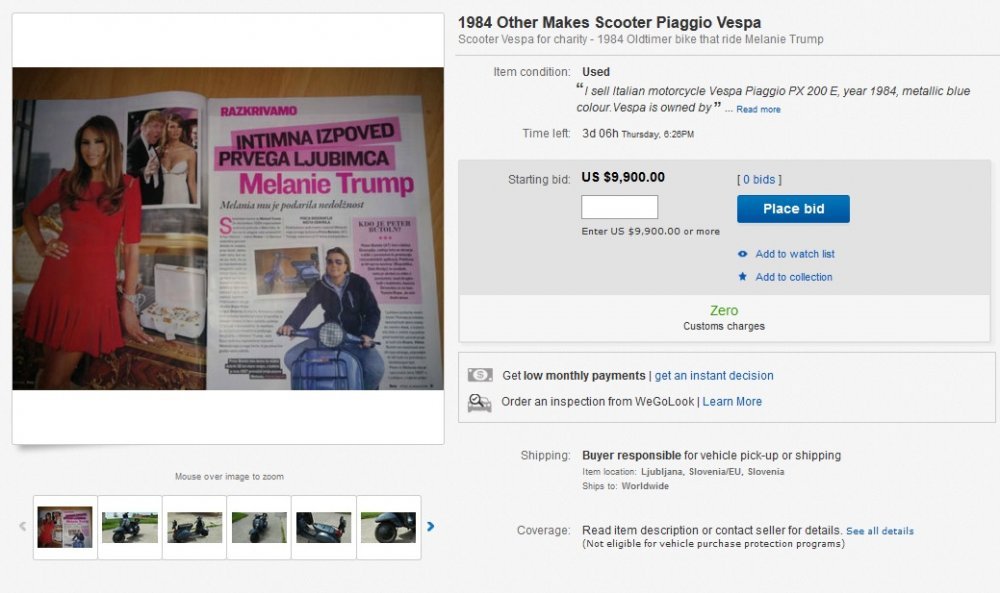The height and width of the screenshot is (593, 1000).
Task: Click the car inspection icon near WeGoLook
Action: [x=480, y=402]
